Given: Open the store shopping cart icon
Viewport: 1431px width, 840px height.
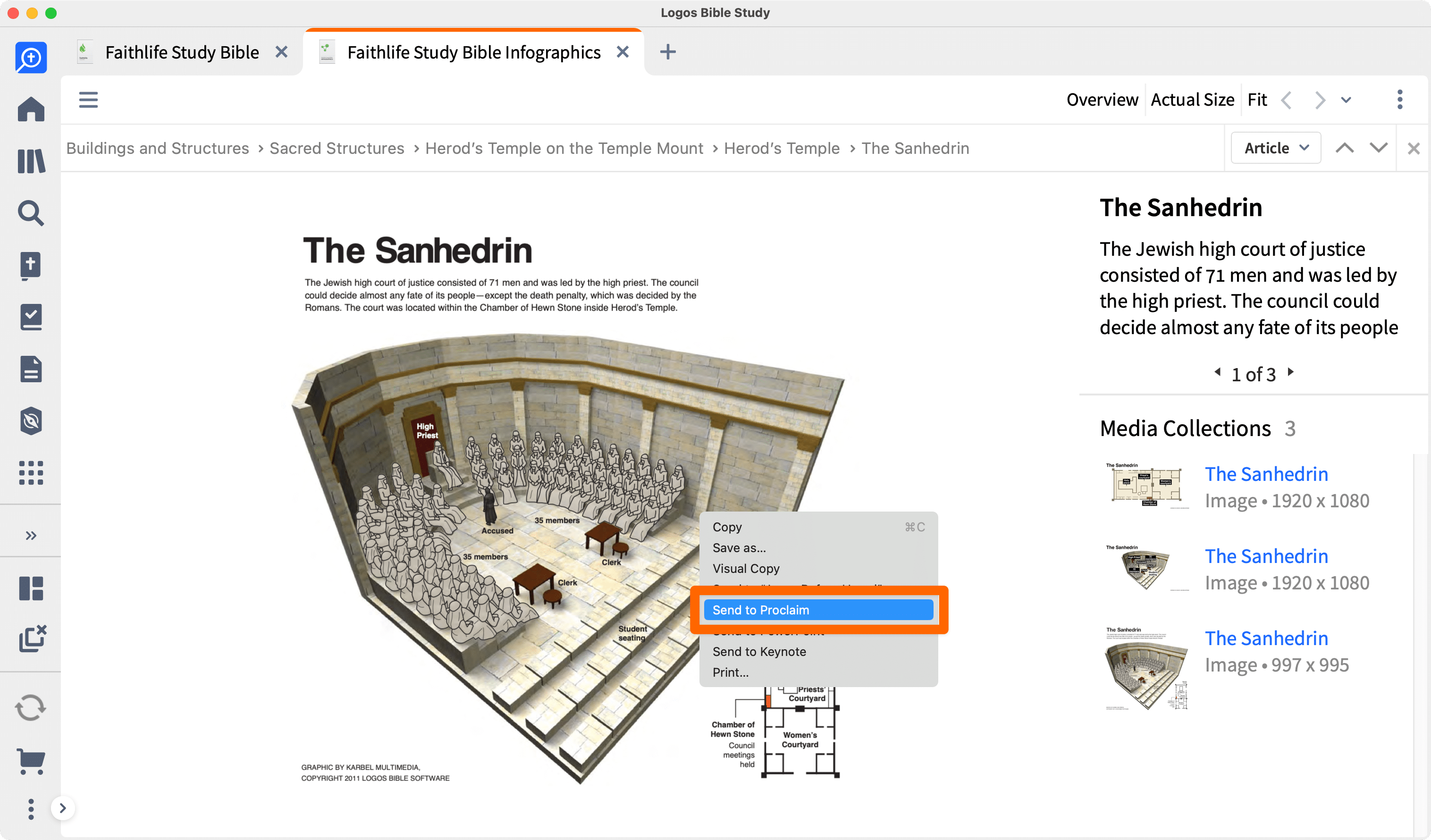Looking at the screenshot, I should (31, 761).
